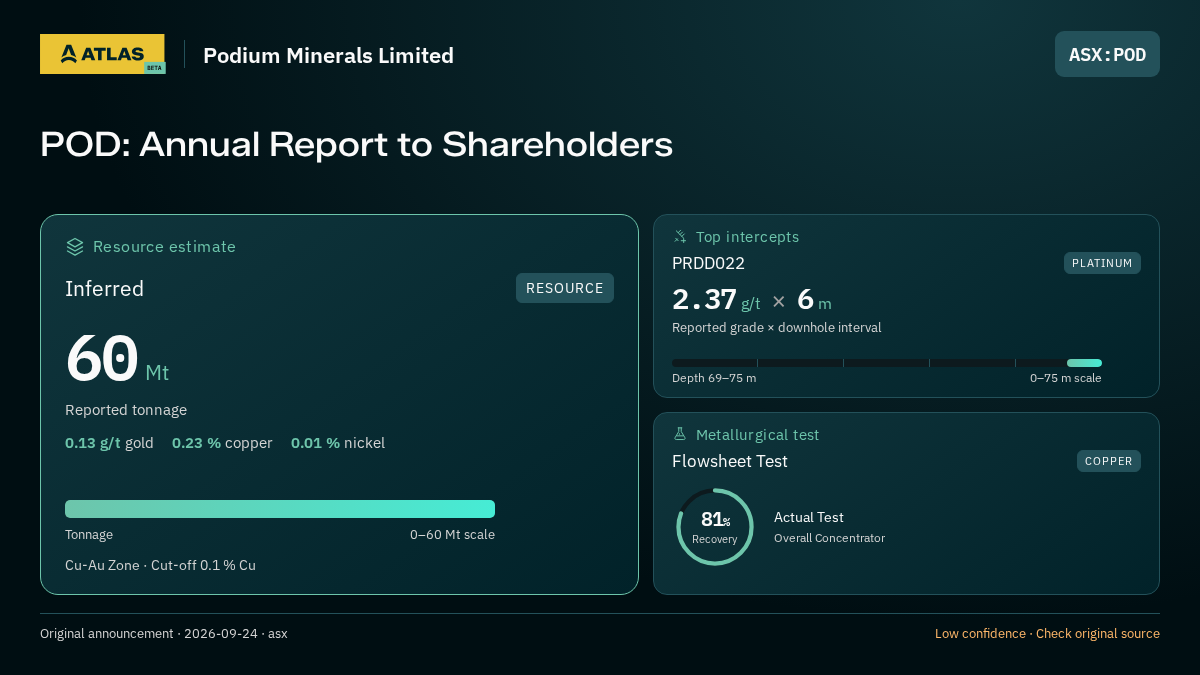The width and height of the screenshot is (1200, 675).
Task: Click the PLATINUM tag
Action: pyautogui.click(x=1102, y=263)
